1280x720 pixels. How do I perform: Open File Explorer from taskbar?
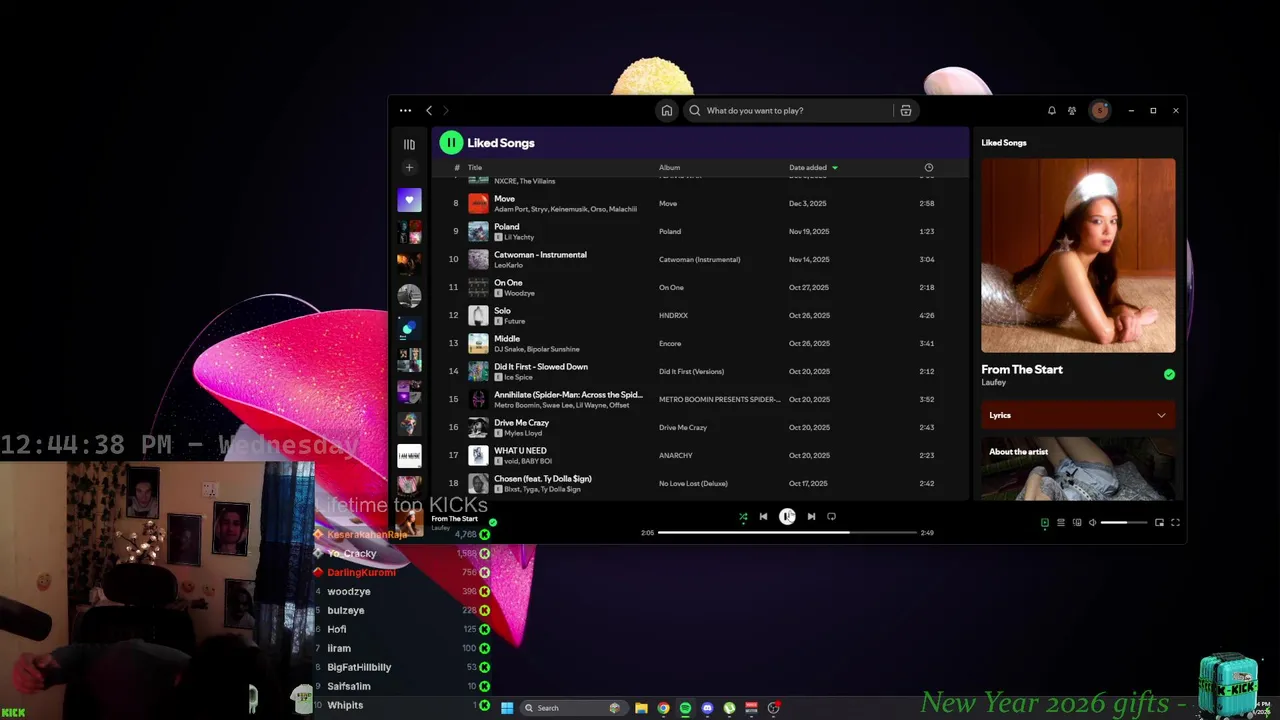tap(641, 708)
